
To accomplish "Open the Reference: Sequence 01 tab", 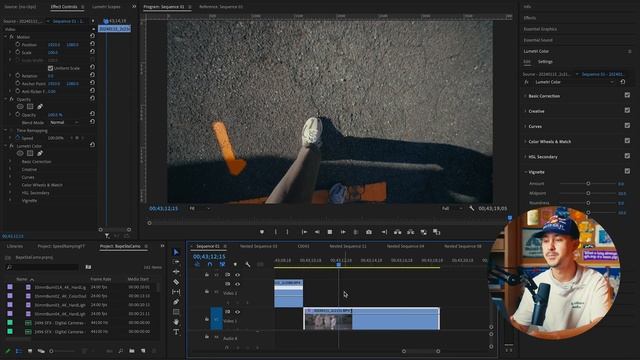I will click(221, 7).
